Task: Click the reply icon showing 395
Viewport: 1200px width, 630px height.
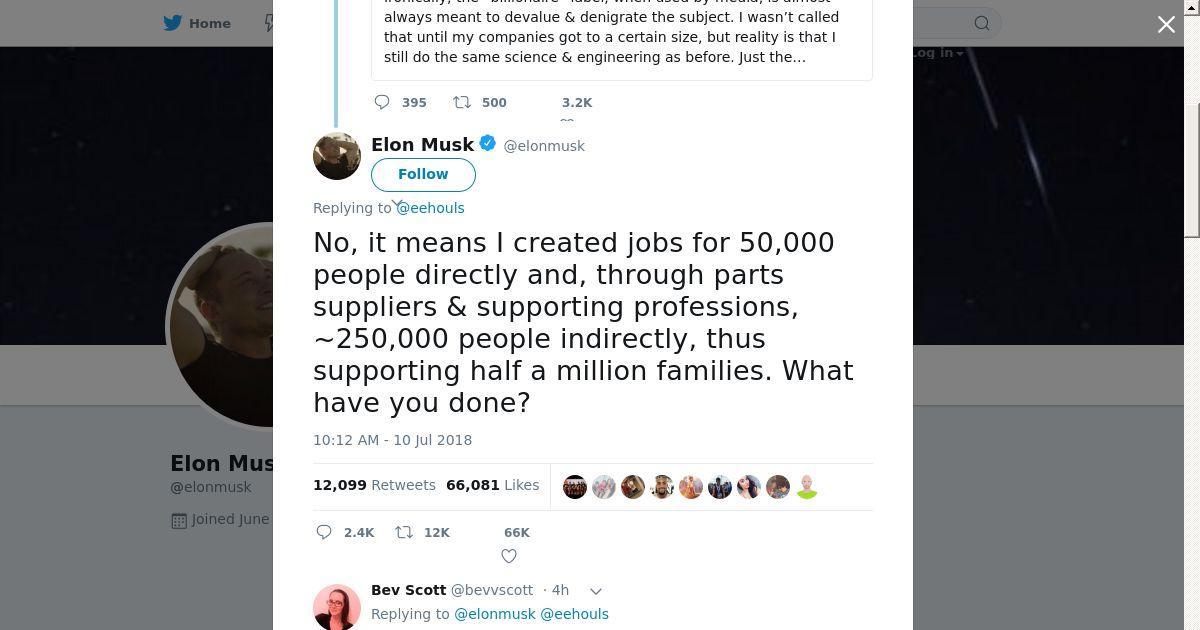Action: pyautogui.click(x=382, y=102)
